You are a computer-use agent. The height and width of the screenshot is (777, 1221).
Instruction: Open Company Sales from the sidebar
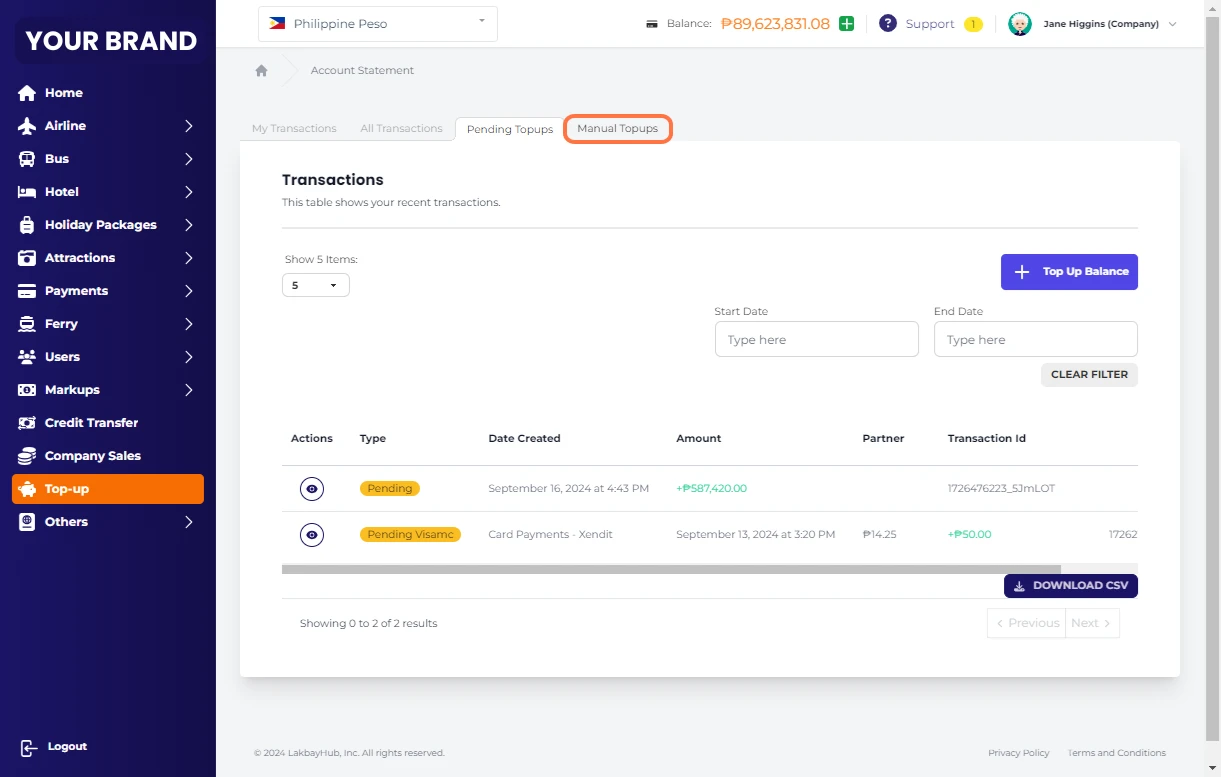(x=92, y=456)
